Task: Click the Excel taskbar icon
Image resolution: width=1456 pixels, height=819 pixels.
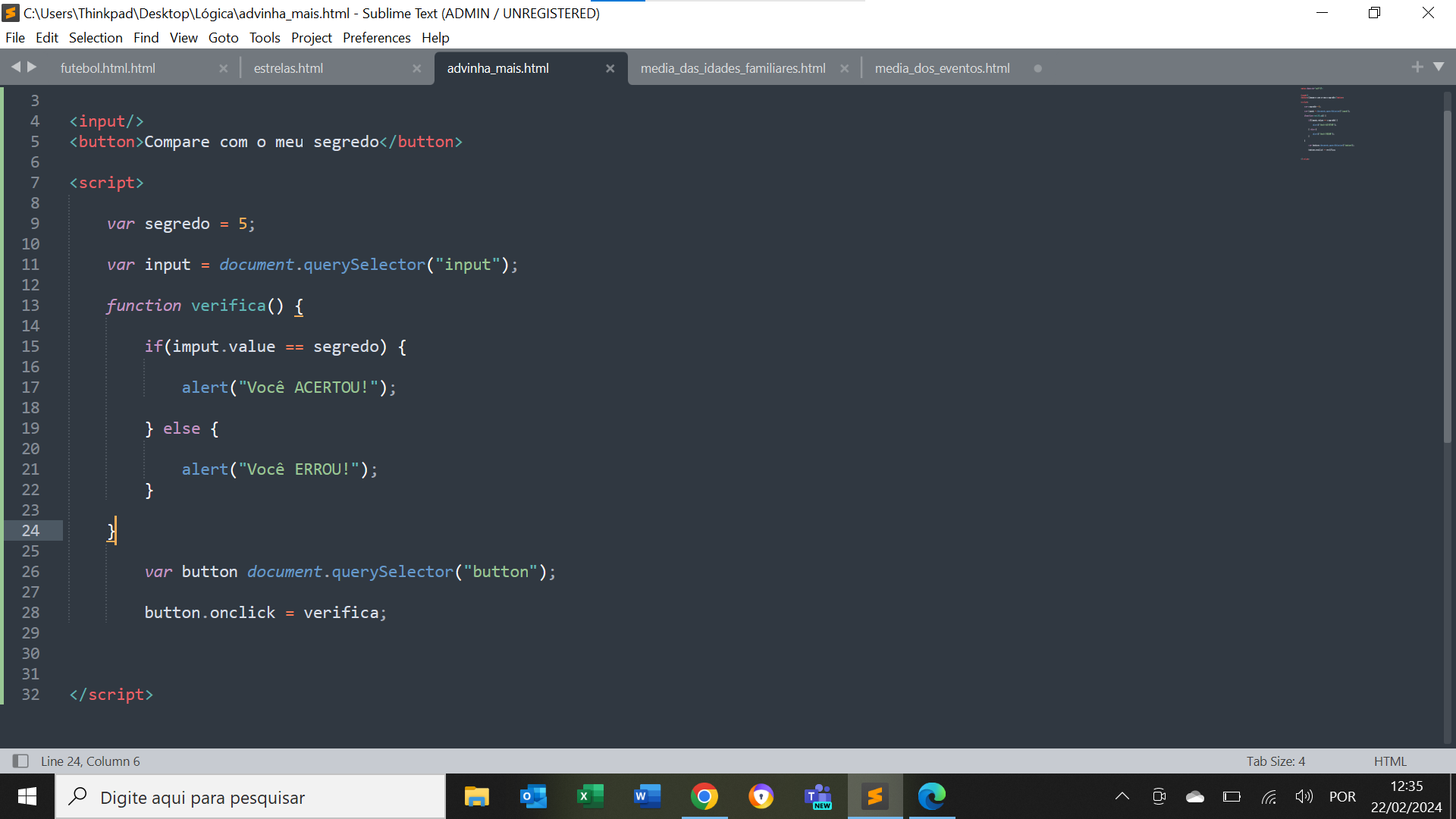Action: 591,797
